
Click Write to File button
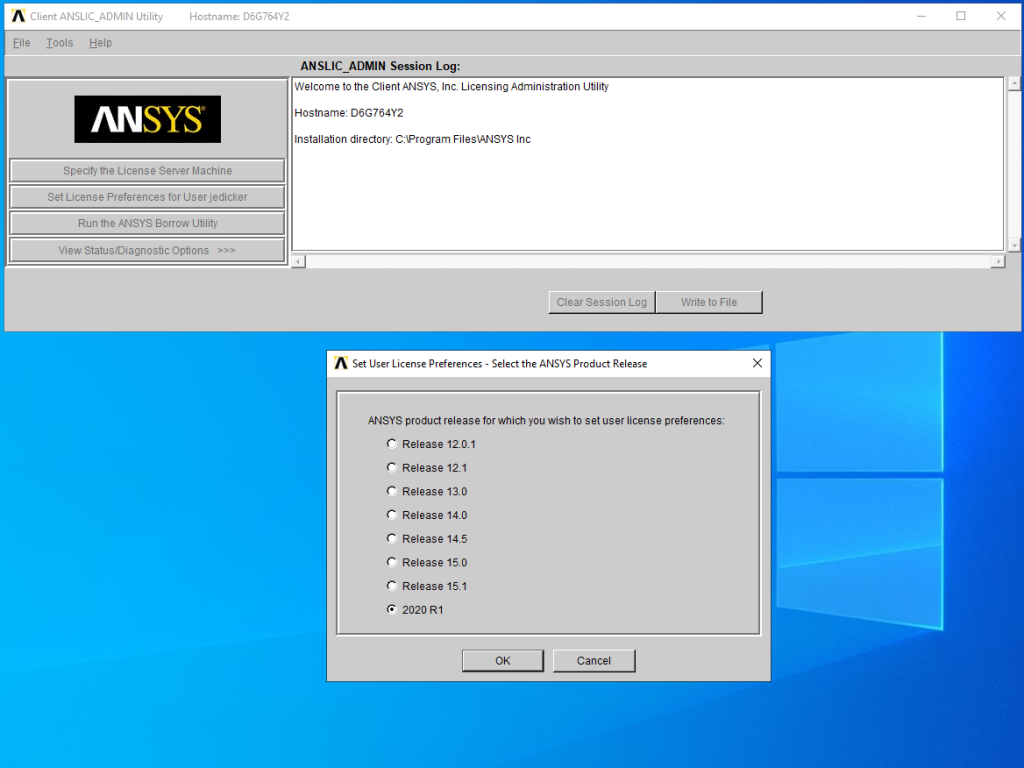709,302
